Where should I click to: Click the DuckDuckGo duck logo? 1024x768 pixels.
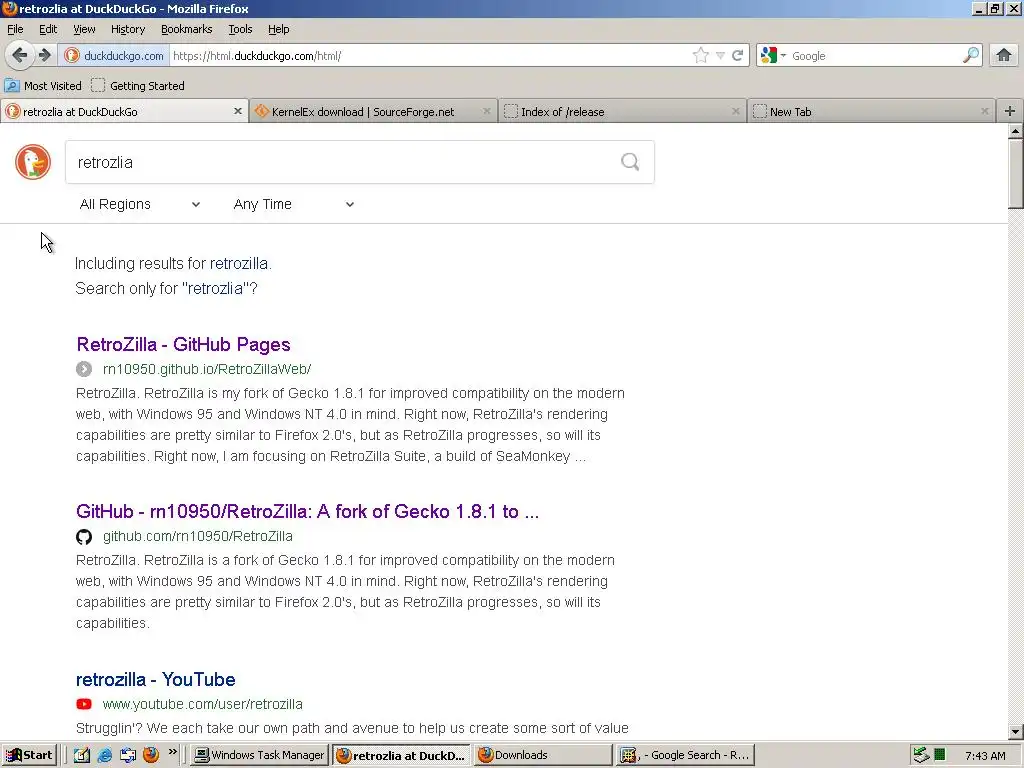click(x=33, y=162)
